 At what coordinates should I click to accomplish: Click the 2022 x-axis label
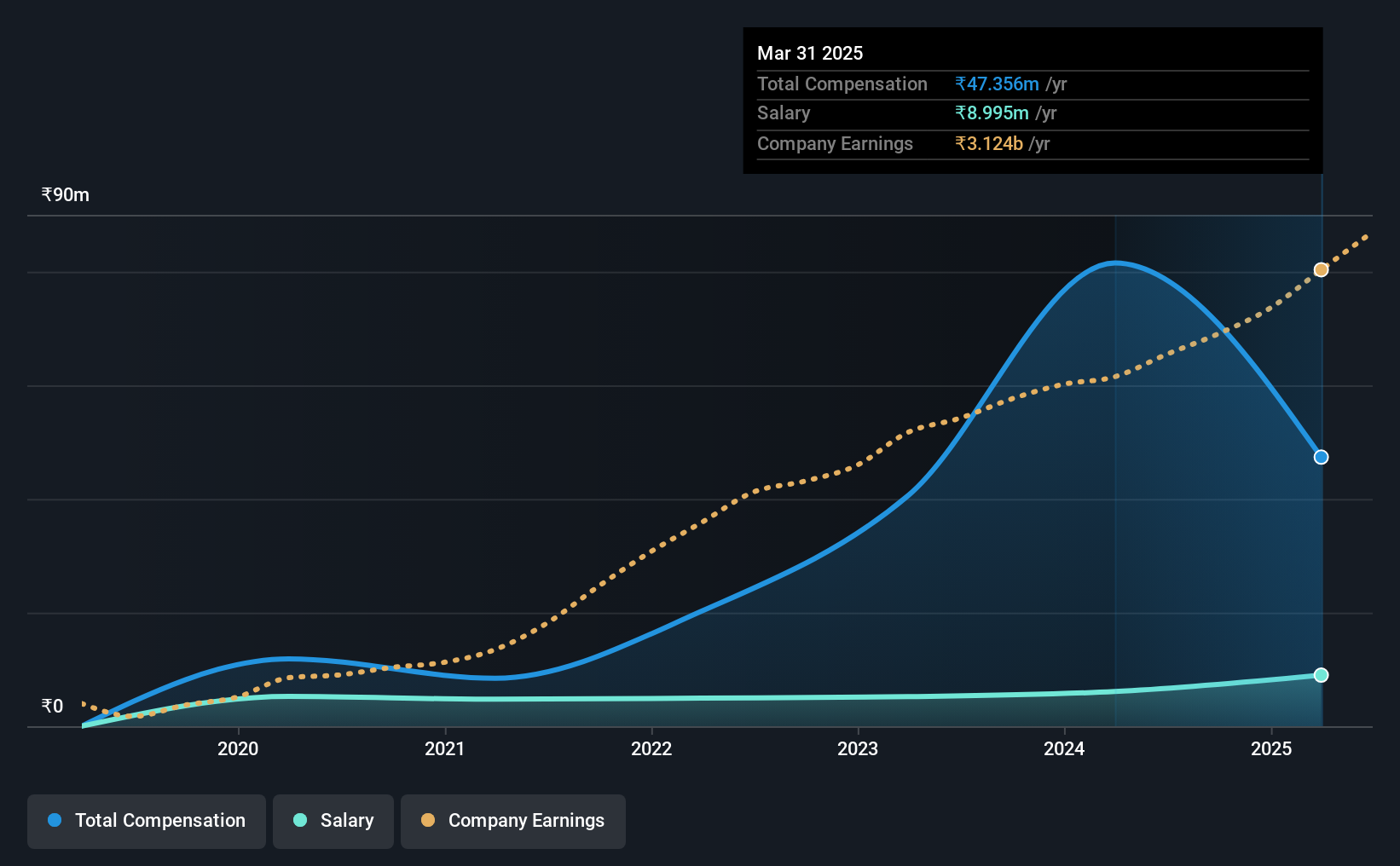coord(651,748)
